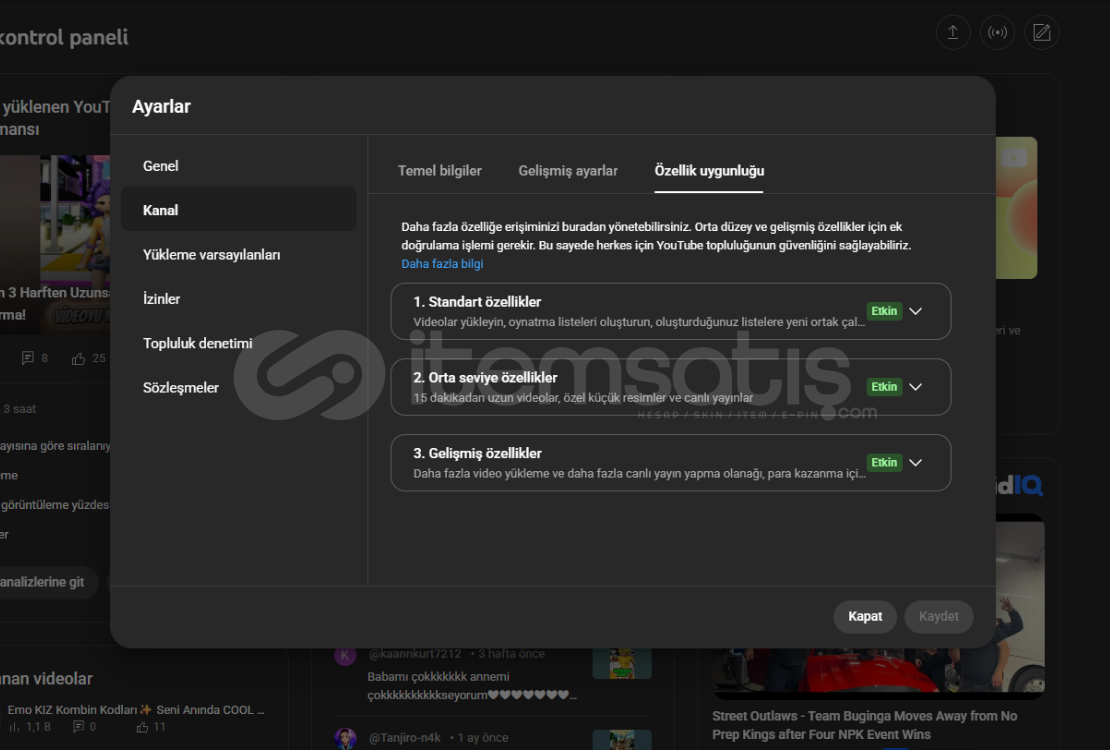Image resolution: width=1110 pixels, height=750 pixels.
Task: Expand the Gelişmiş özellikler chevron
Action: coord(915,463)
